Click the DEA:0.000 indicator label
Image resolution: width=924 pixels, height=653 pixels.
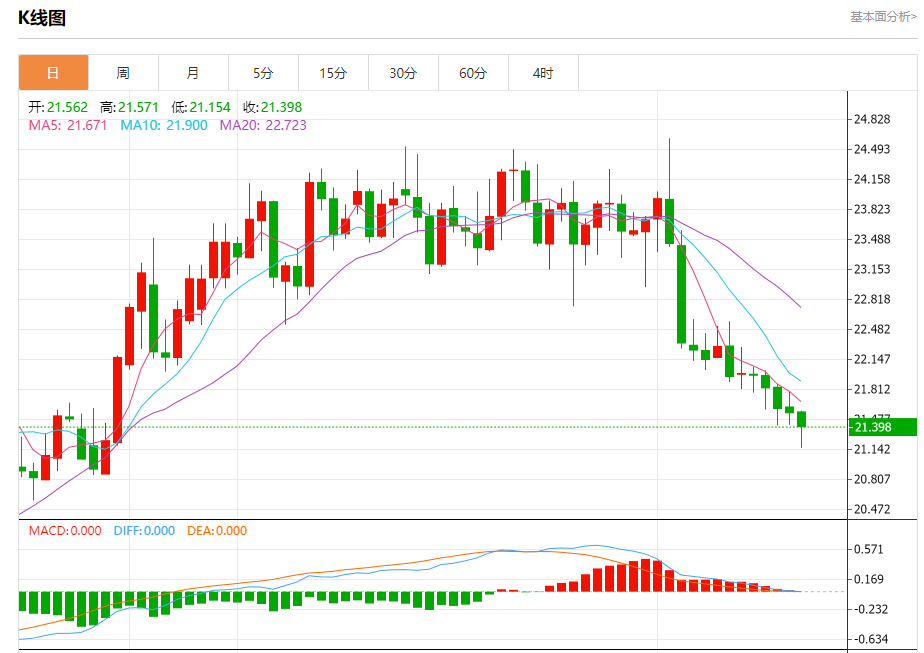tap(217, 530)
